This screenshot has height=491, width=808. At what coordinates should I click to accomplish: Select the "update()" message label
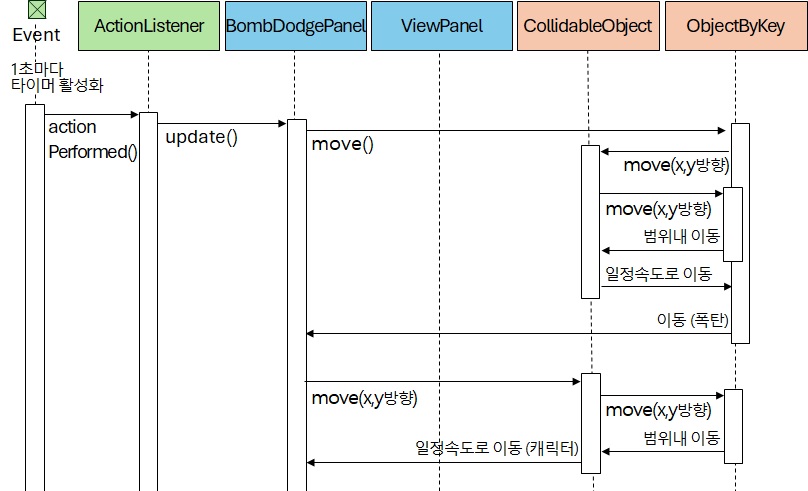[201, 137]
